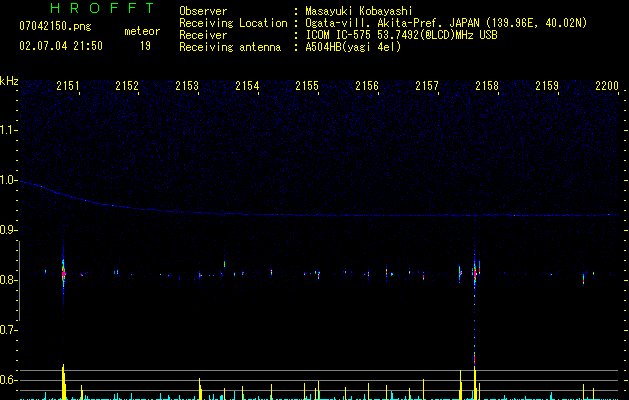Click the 0.8 kHz axis label
Screen dimensions: 629x400
(x=8, y=280)
